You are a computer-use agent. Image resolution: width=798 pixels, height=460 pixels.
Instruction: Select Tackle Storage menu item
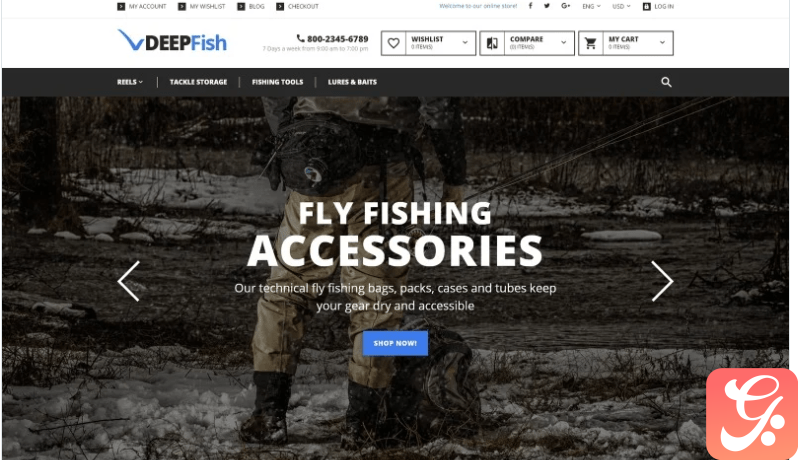point(198,82)
